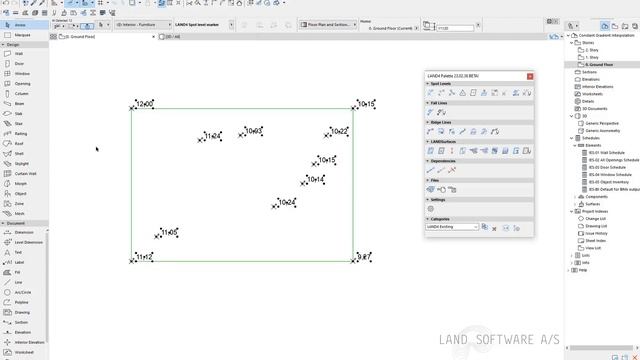Switch navigator to Project Map mode
The height and width of the screenshot is (360, 640).
click(605, 26)
